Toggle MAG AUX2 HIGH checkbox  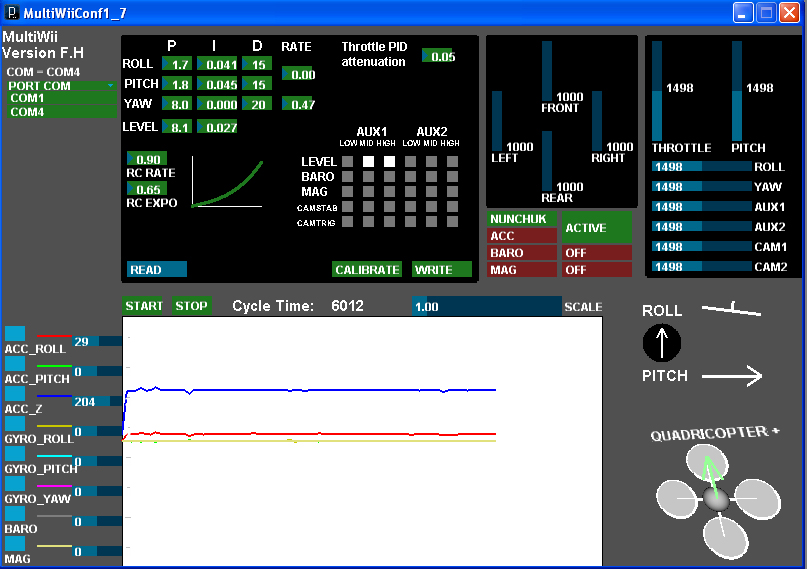(x=452, y=191)
